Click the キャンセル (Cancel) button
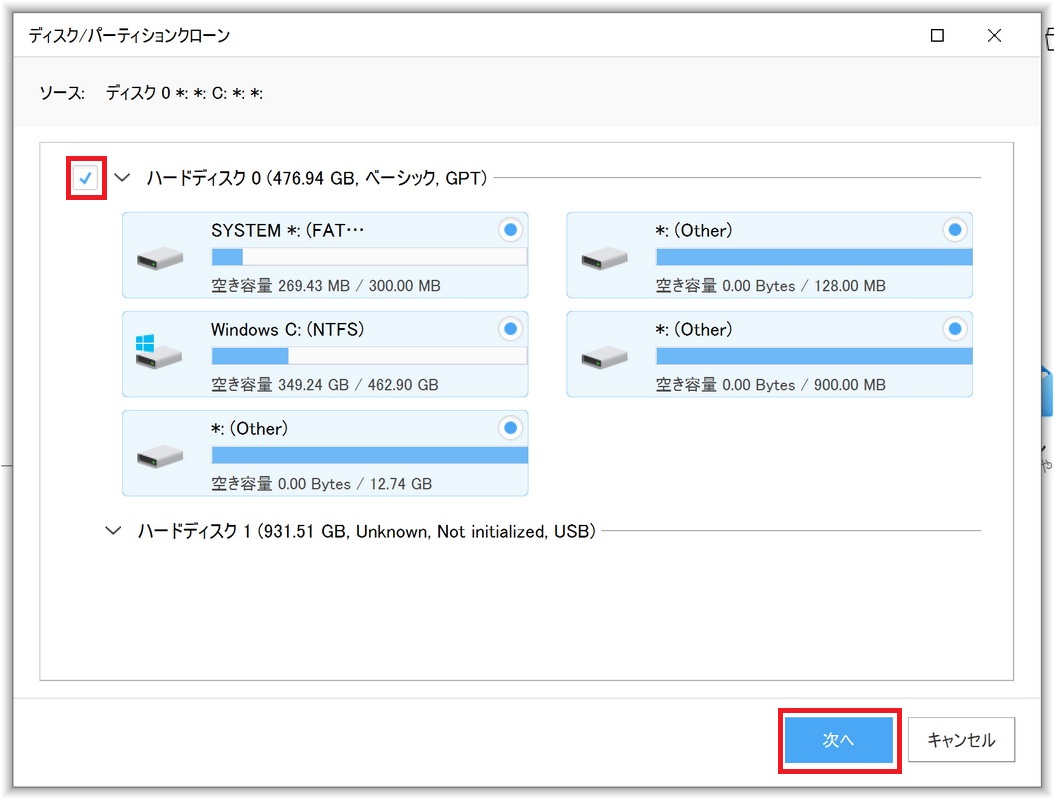Image resolution: width=1054 pixels, height=800 pixels. tap(961, 740)
